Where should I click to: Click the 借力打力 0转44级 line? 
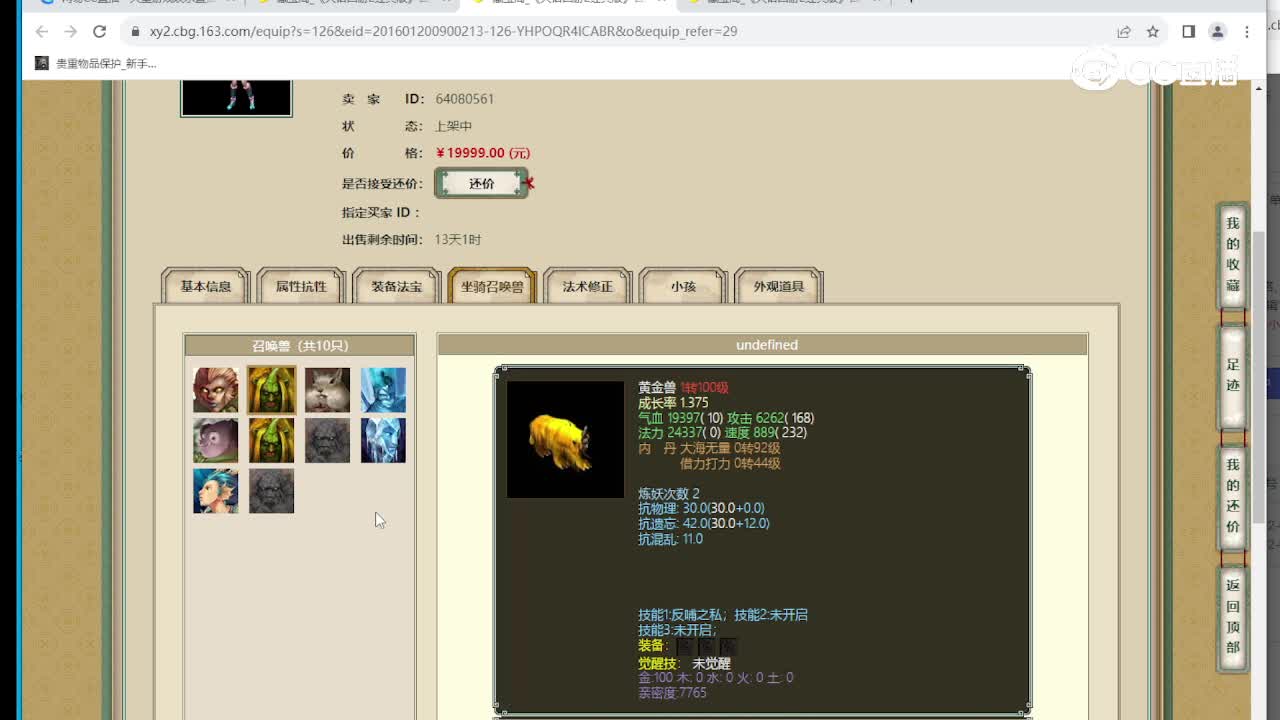pyautogui.click(x=730, y=464)
